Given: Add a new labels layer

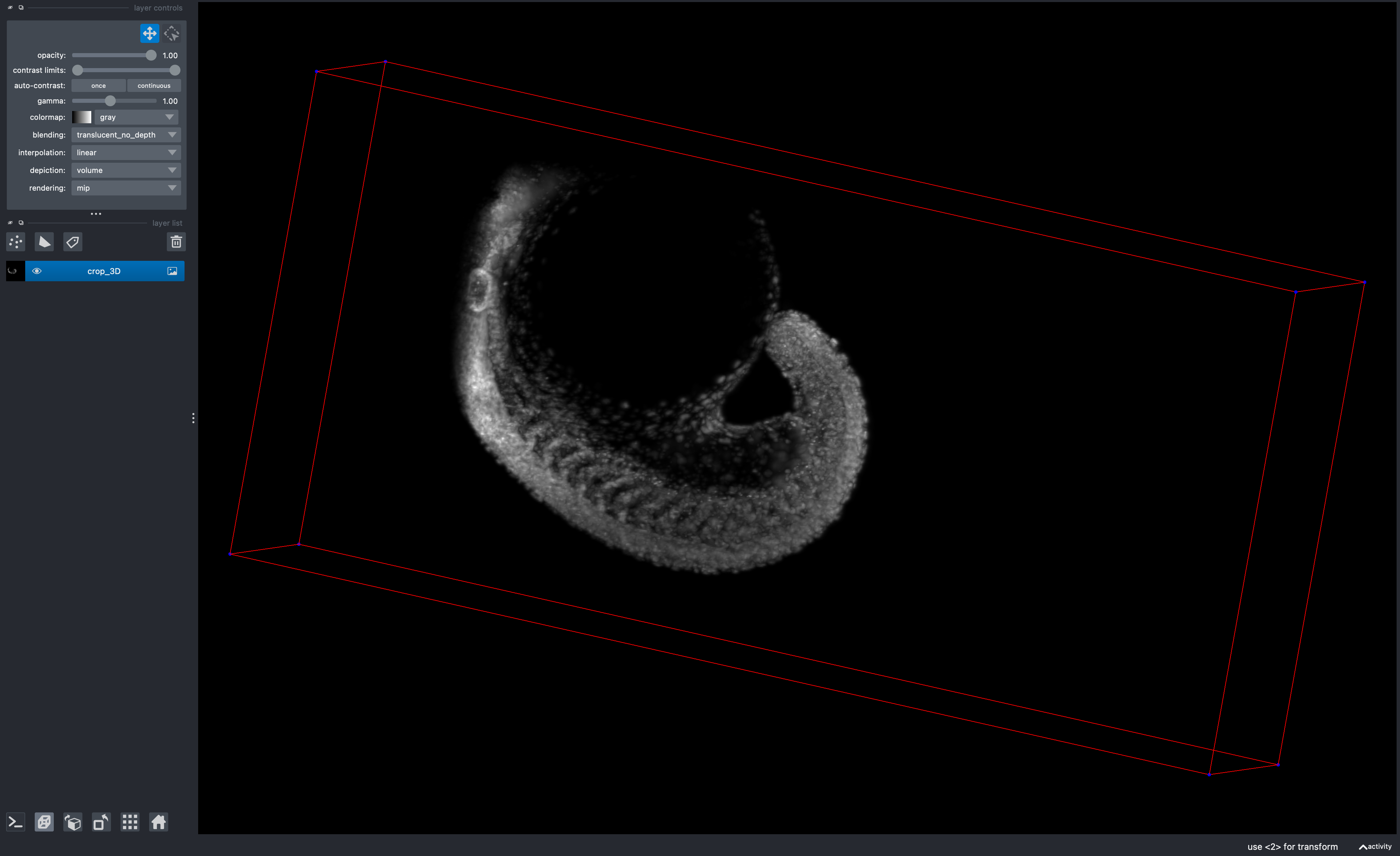Looking at the screenshot, I should pyautogui.click(x=73, y=242).
